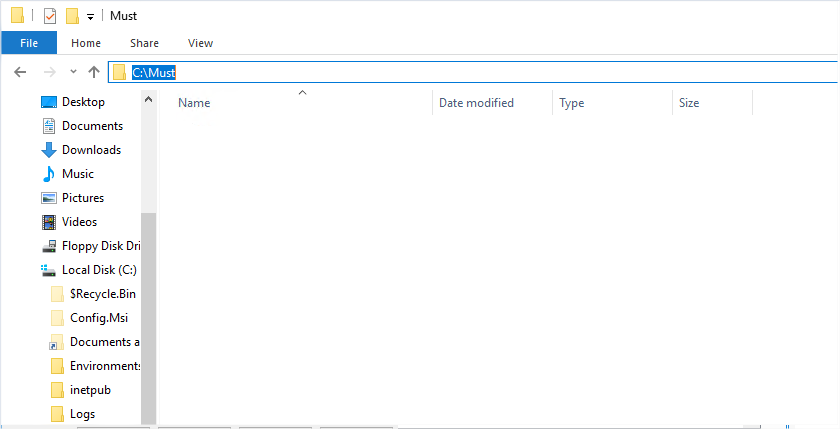Go up one folder level

click(94, 72)
